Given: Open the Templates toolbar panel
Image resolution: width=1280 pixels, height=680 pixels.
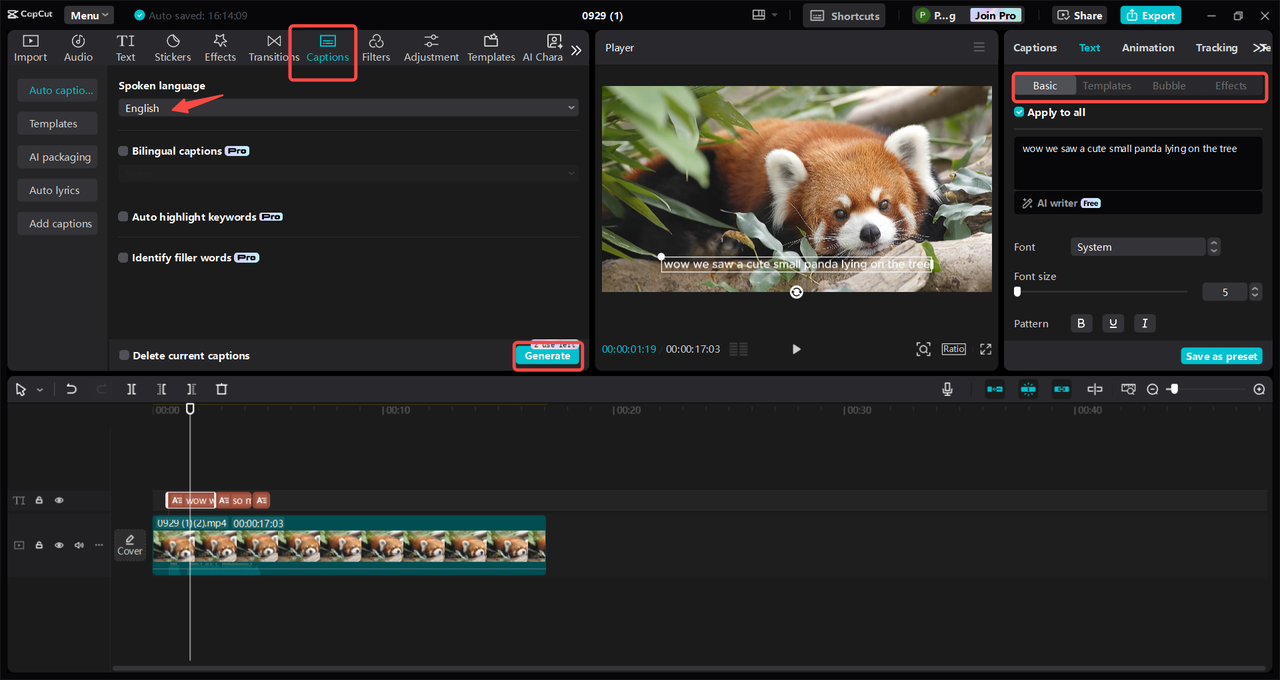Looking at the screenshot, I should 491,48.
